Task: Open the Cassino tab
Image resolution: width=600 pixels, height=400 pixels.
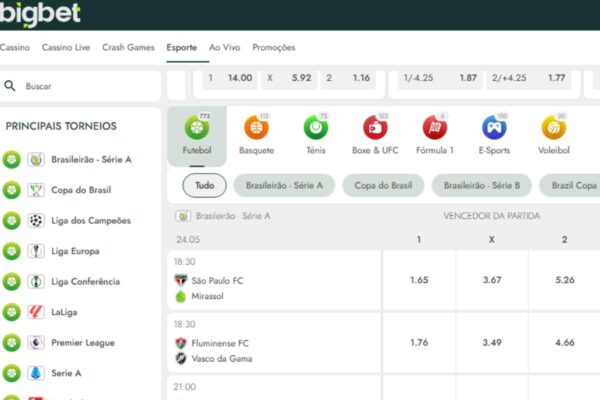Action: (x=15, y=47)
